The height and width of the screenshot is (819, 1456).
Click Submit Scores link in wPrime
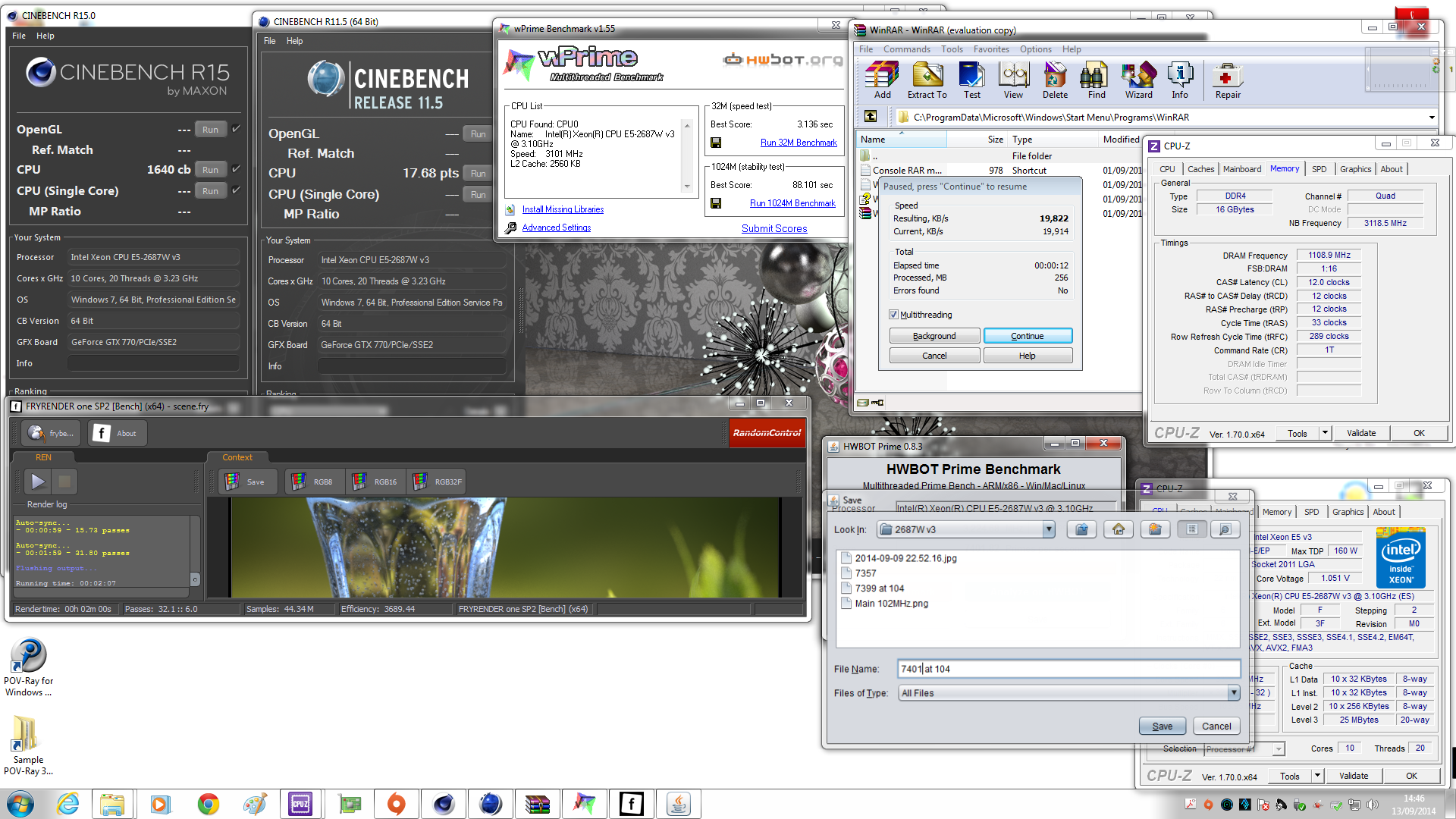[x=773, y=228]
